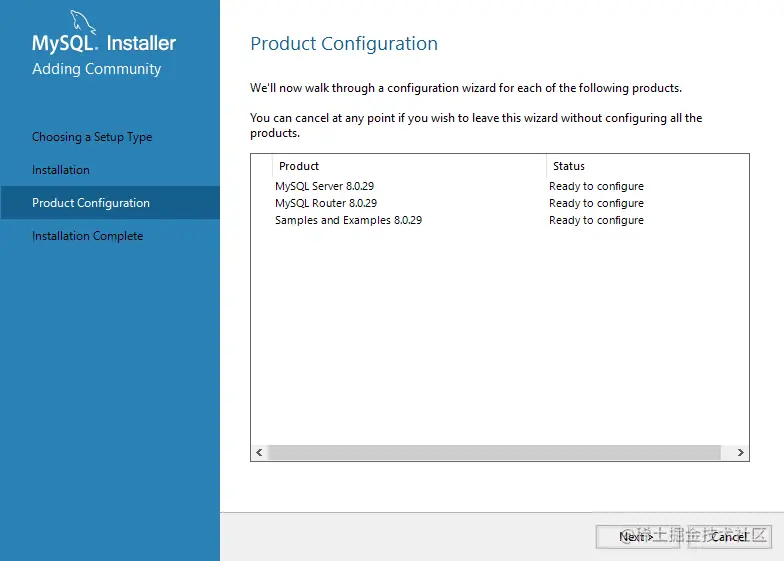Screen dimensions: 784x561
Task: Click the Product column header
Action: coord(409,166)
